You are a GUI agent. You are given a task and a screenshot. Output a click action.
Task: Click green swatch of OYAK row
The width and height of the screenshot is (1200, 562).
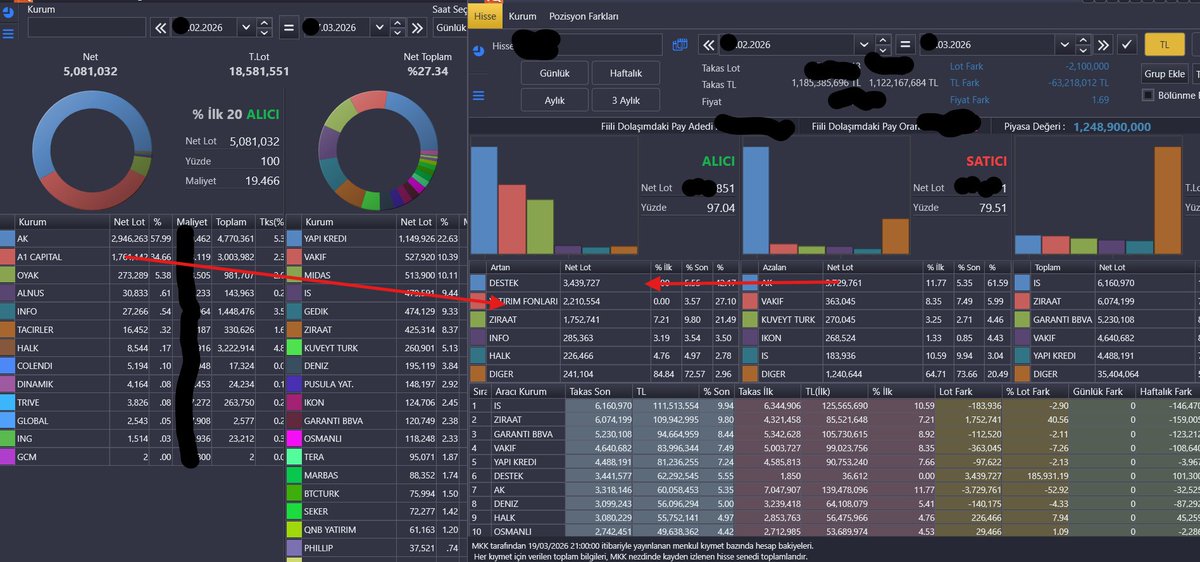[7, 275]
